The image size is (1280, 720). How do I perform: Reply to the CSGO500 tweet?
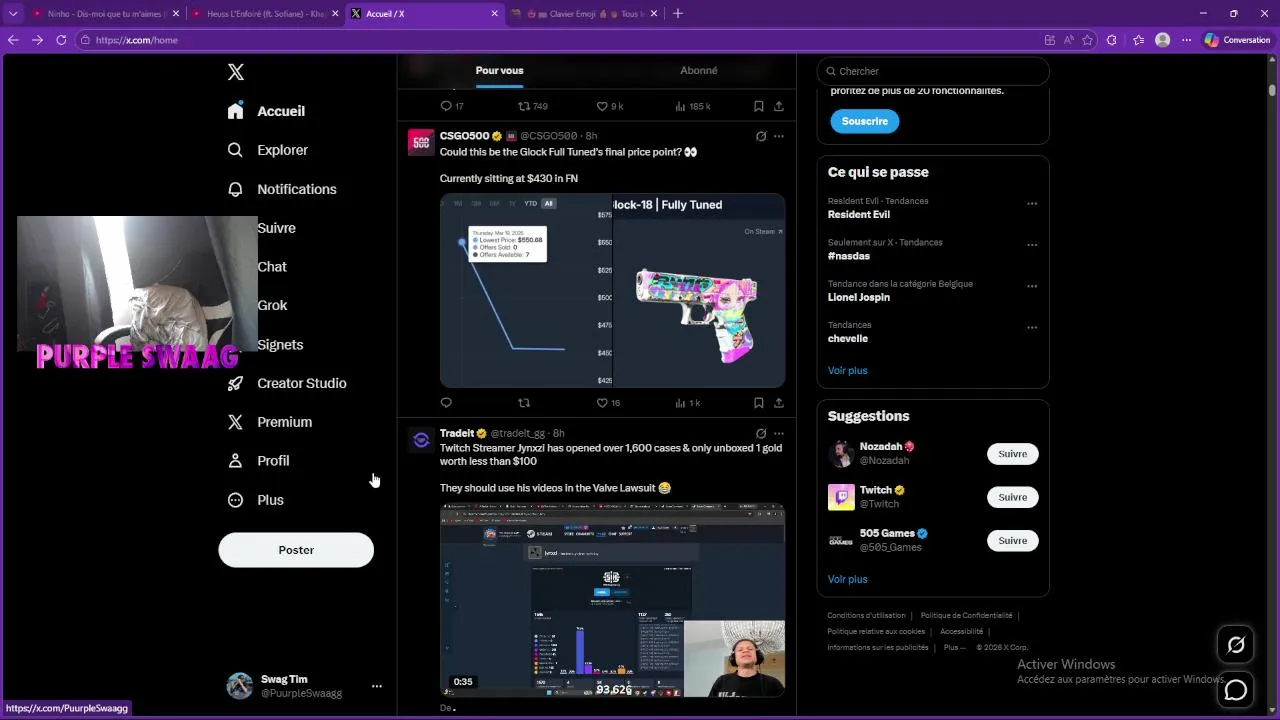446,403
